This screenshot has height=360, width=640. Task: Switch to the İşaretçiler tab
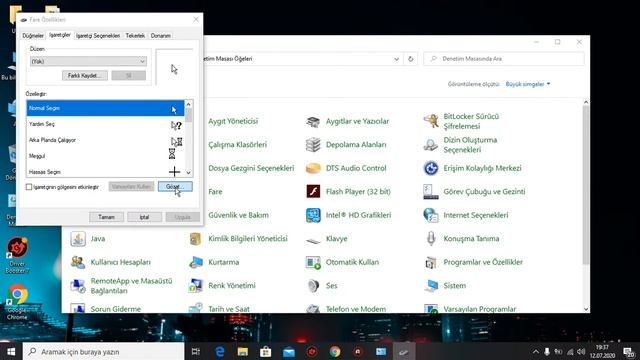[x=60, y=35]
